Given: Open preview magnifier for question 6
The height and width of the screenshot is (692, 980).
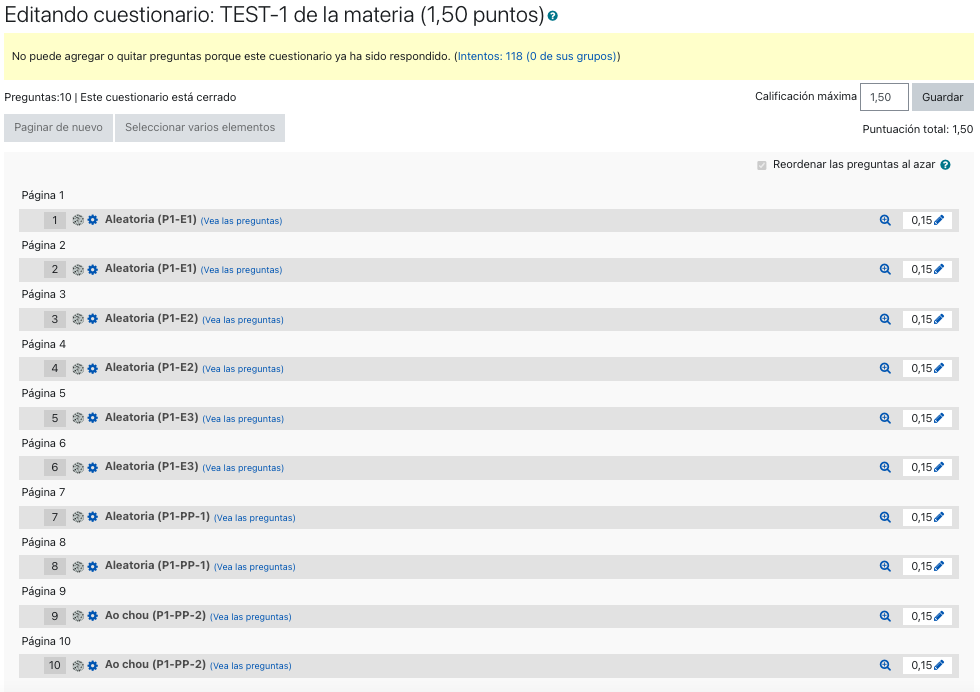Looking at the screenshot, I should tap(885, 468).
